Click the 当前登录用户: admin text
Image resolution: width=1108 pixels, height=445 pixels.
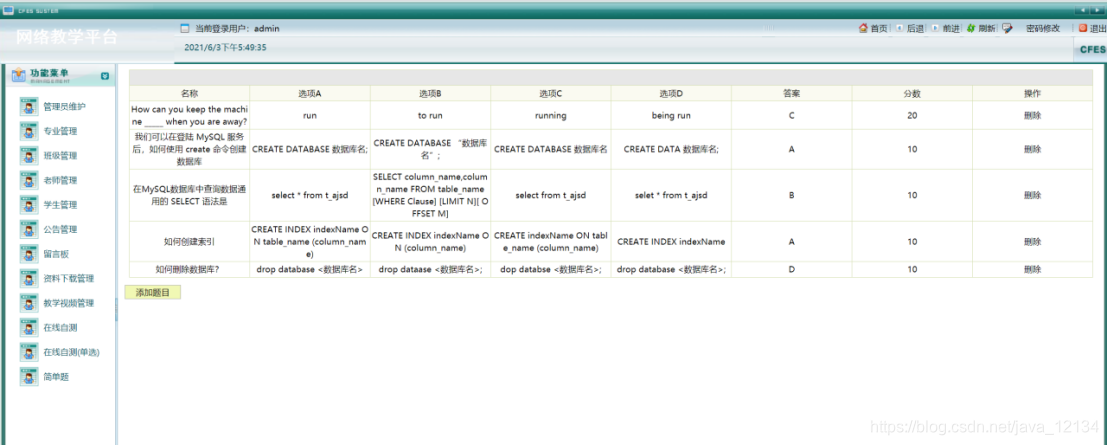coord(239,29)
